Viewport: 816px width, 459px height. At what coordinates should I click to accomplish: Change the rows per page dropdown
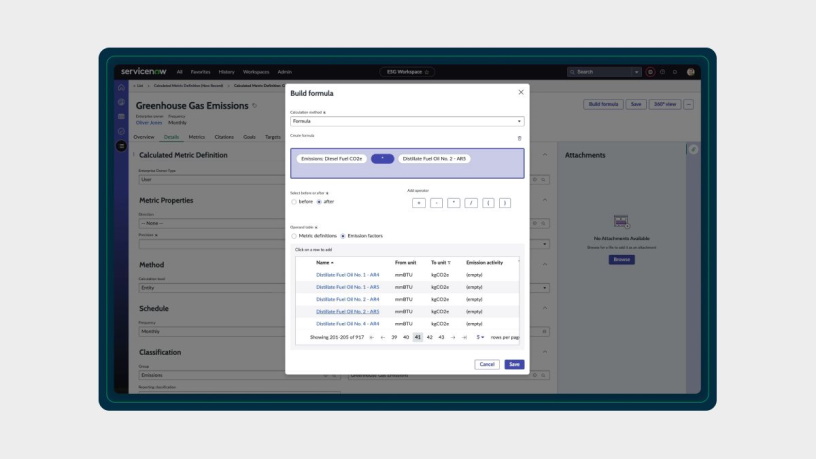481,337
